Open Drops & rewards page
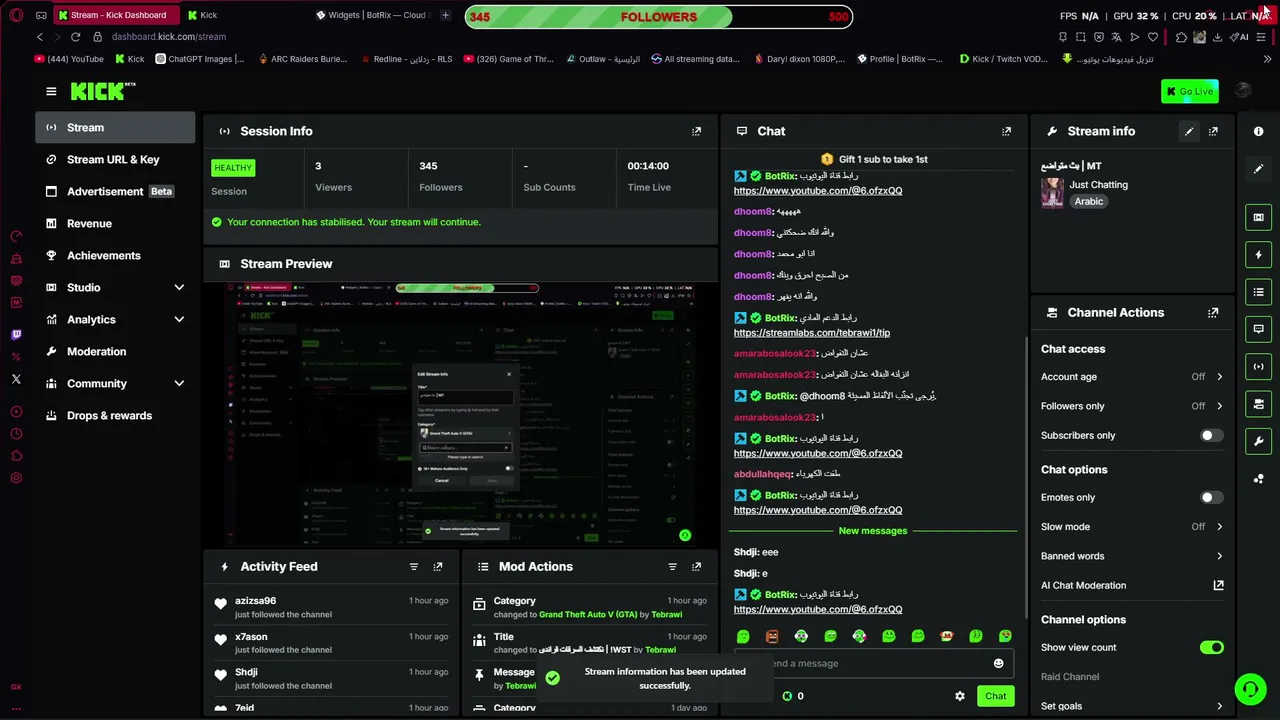Viewport: 1280px width, 720px height. (115, 416)
